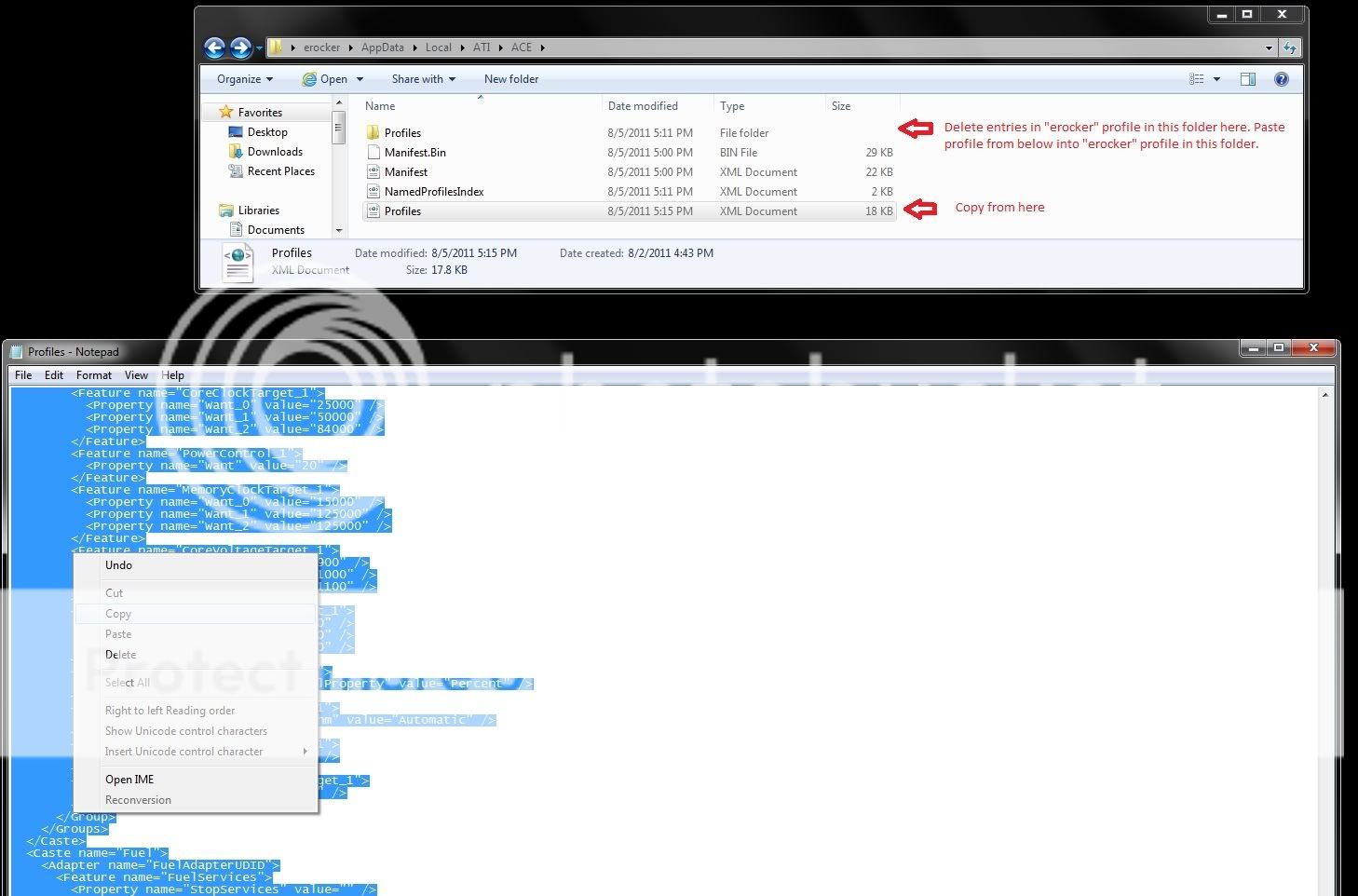
Task: Select Documents under Libraries
Action: tap(276, 230)
